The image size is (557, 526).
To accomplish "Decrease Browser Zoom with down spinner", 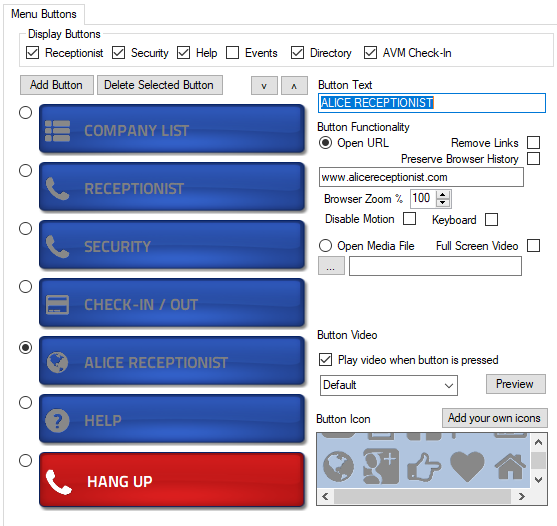I will (x=443, y=203).
